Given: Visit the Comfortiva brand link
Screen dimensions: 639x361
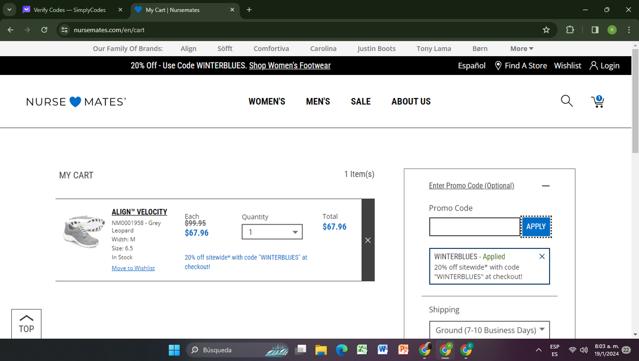Looking at the screenshot, I should coord(271,48).
